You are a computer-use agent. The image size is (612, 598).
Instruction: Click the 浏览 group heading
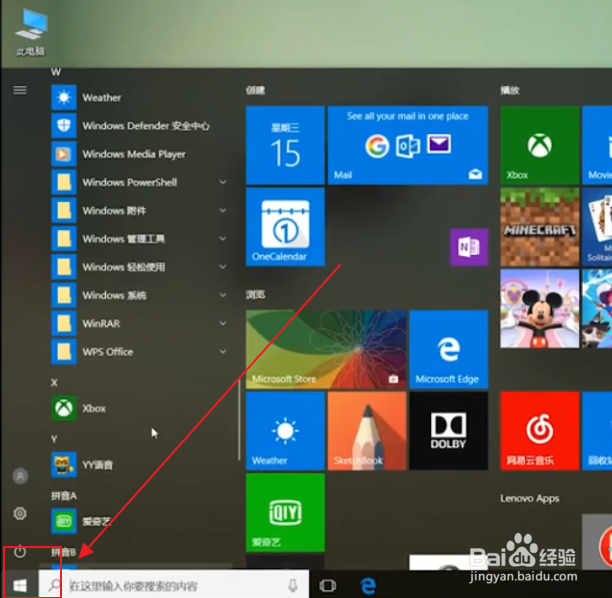coord(255,294)
